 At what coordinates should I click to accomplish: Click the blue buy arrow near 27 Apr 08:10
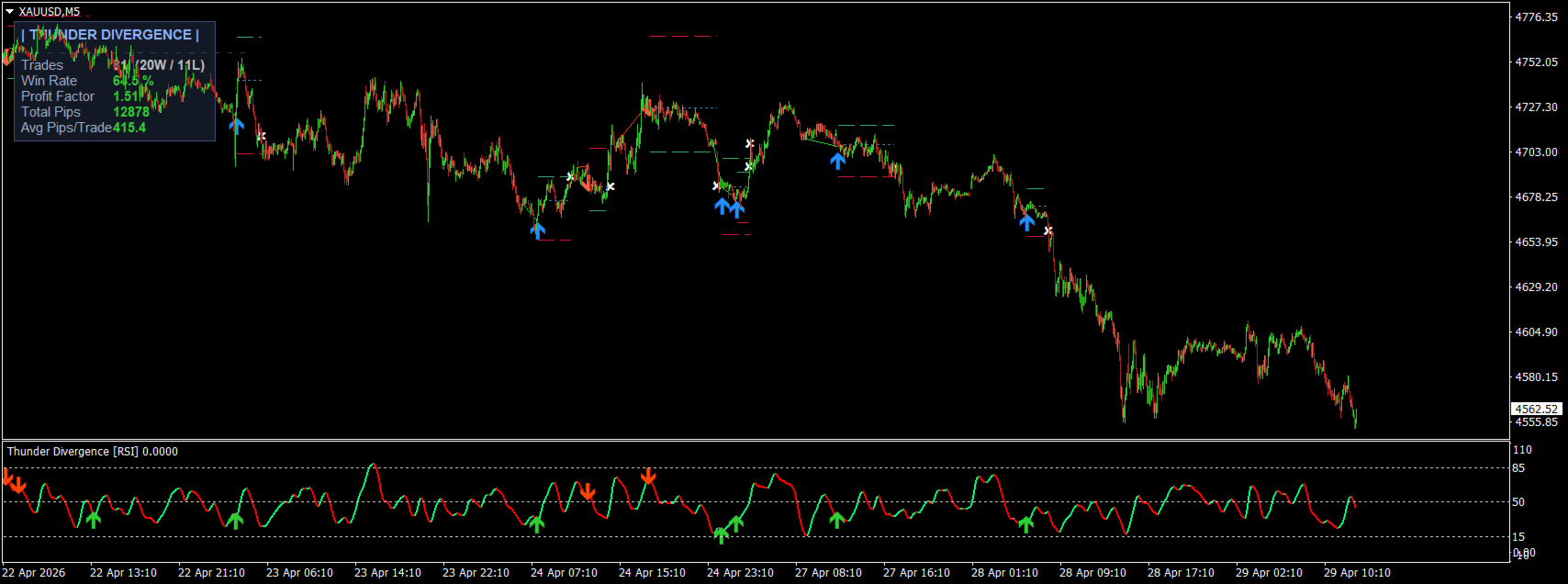pos(837,161)
